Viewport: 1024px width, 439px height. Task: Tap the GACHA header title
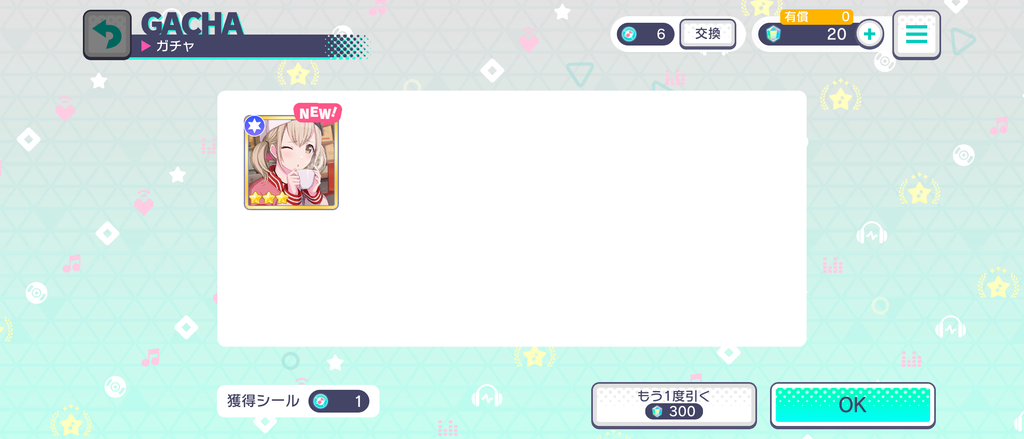click(193, 24)
